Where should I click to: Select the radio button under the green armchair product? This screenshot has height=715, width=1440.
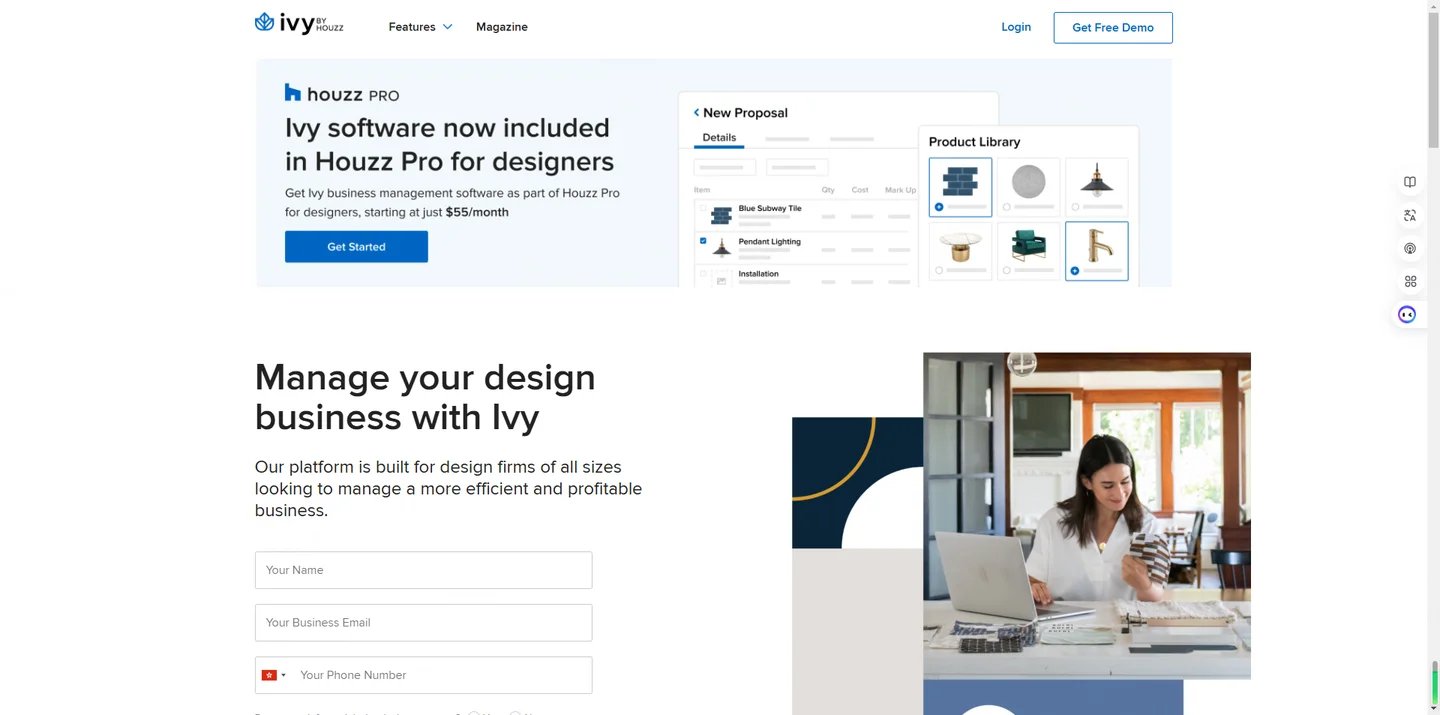(1007, 271)
